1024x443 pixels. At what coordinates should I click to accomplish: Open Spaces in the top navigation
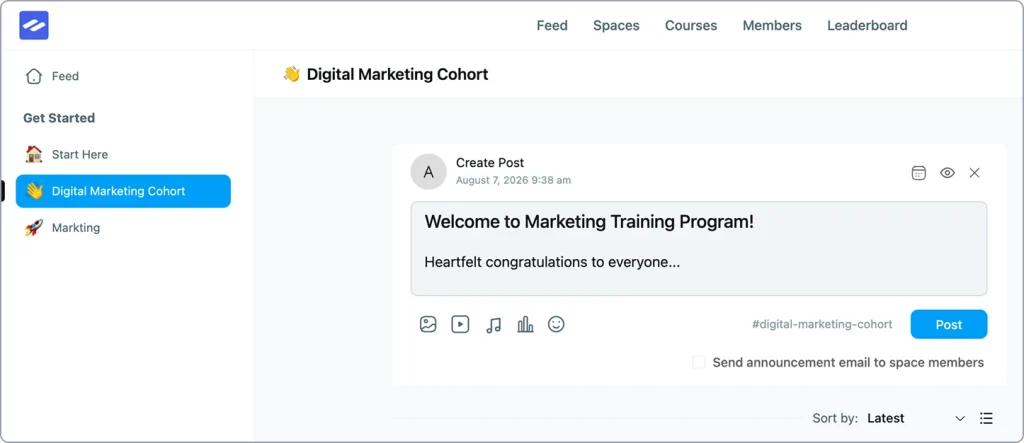tap(616, 25)
